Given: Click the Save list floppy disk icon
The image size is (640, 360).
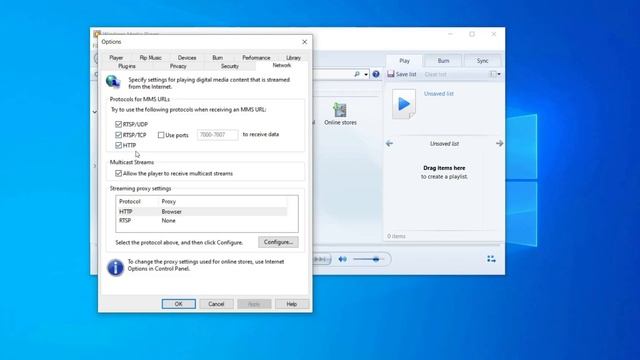Looking at the screenshot, I should point(391,74).
